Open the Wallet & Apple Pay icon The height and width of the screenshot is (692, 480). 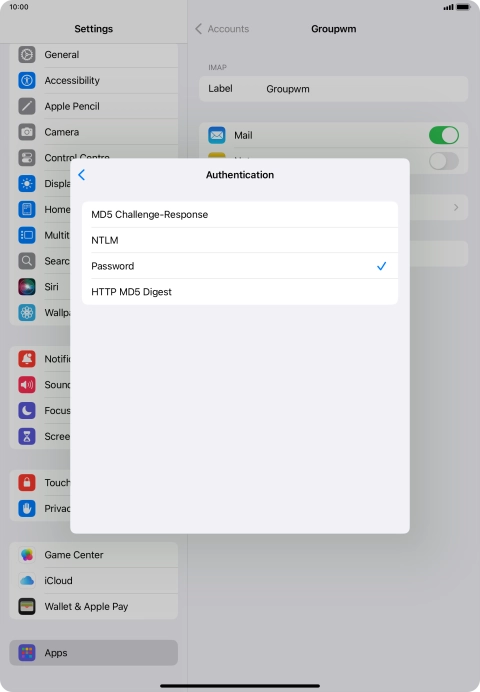click(x=27, y=606)
